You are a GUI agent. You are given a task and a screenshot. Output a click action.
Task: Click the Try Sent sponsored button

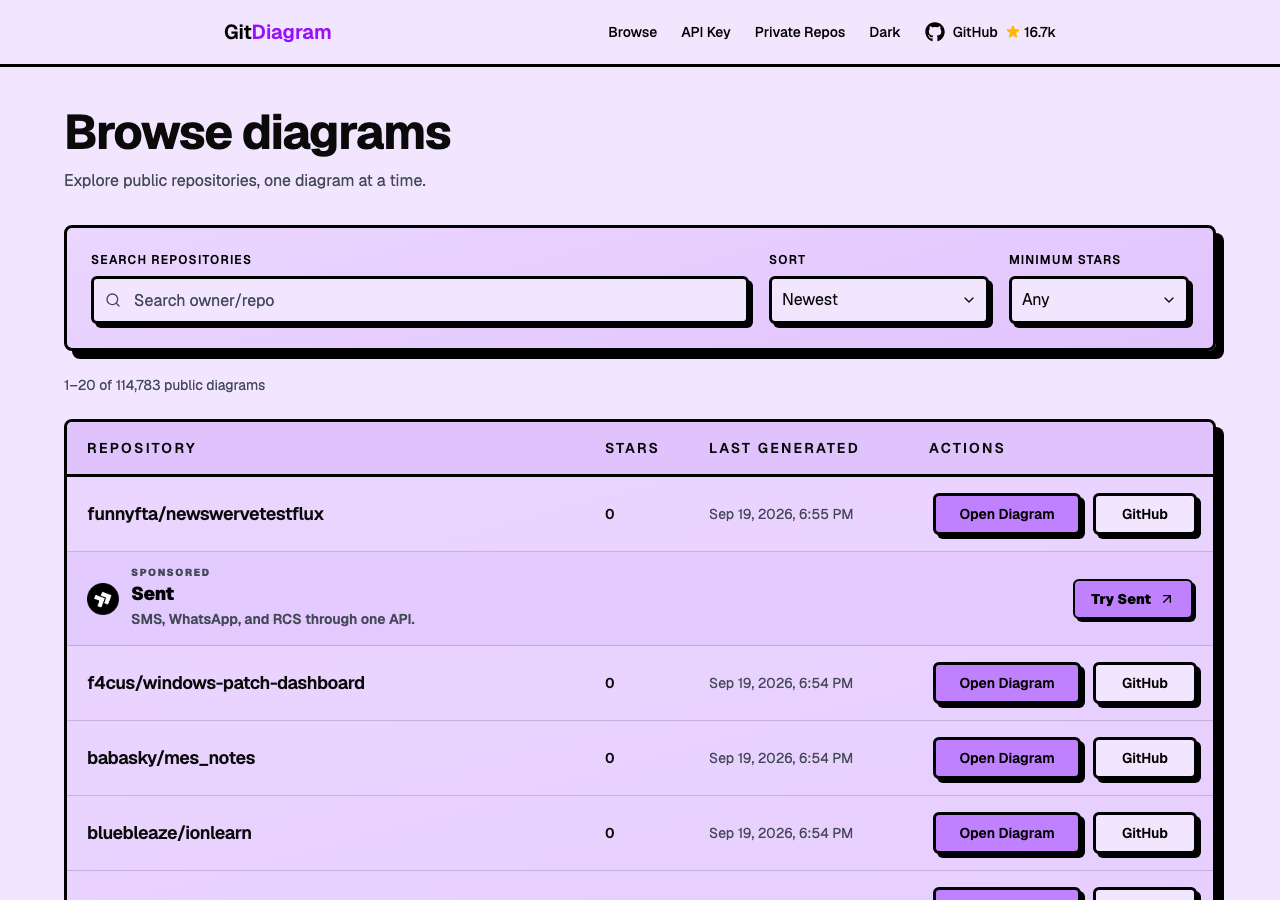click(1133, 599)
